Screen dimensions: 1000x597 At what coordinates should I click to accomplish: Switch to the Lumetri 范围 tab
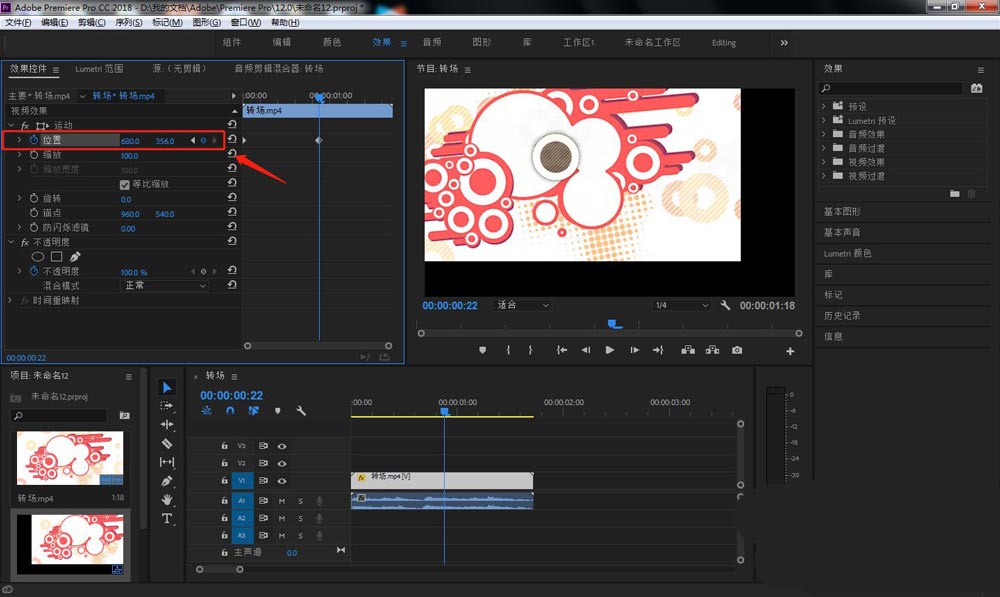tap(99, 69)
